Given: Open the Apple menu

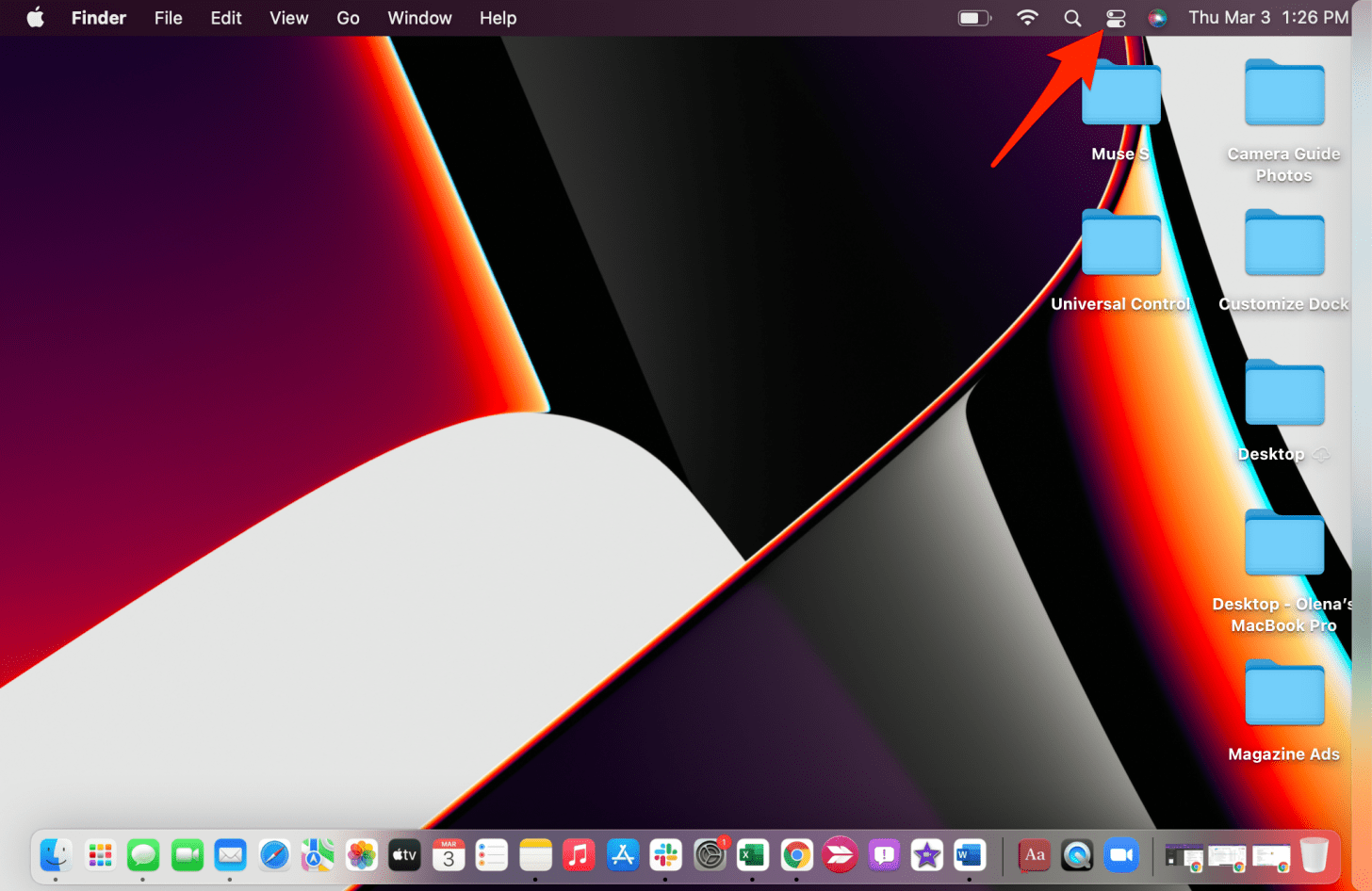Looking at the screenshot, I should point(35,17).
